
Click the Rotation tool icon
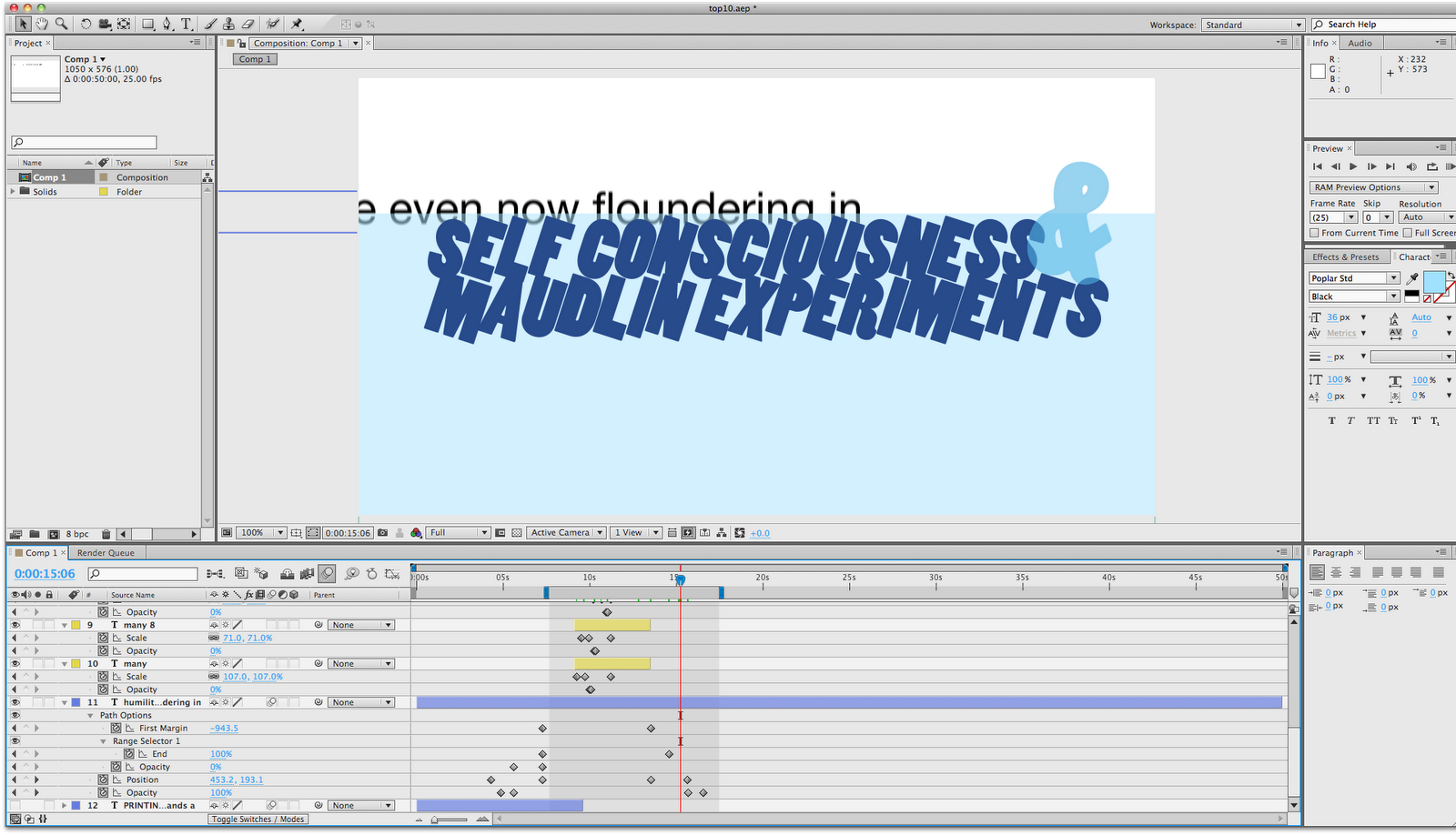coord(86,24)
